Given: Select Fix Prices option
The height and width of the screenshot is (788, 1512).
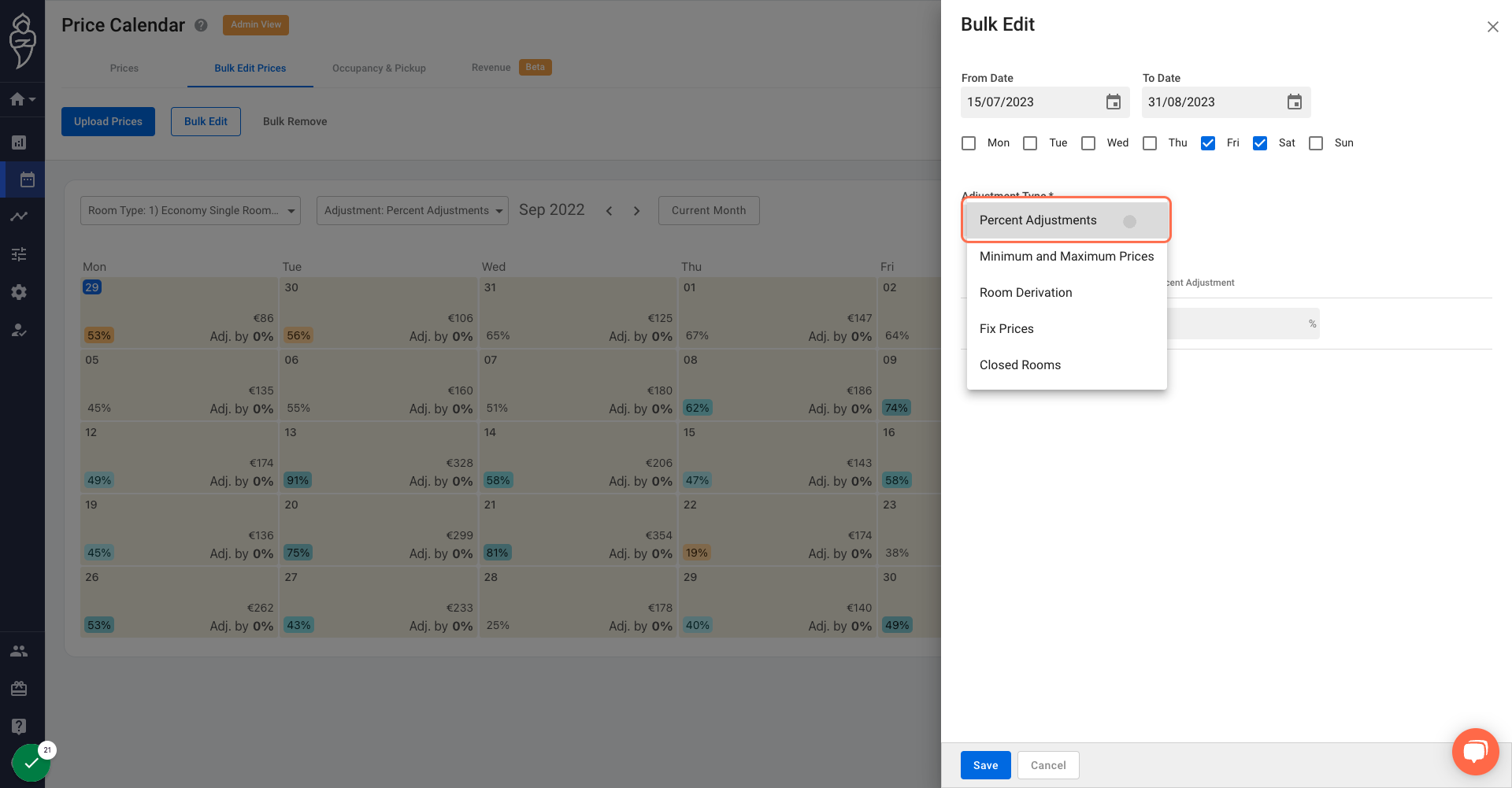Looking at the screenshot, I should tap(1067, 329).
